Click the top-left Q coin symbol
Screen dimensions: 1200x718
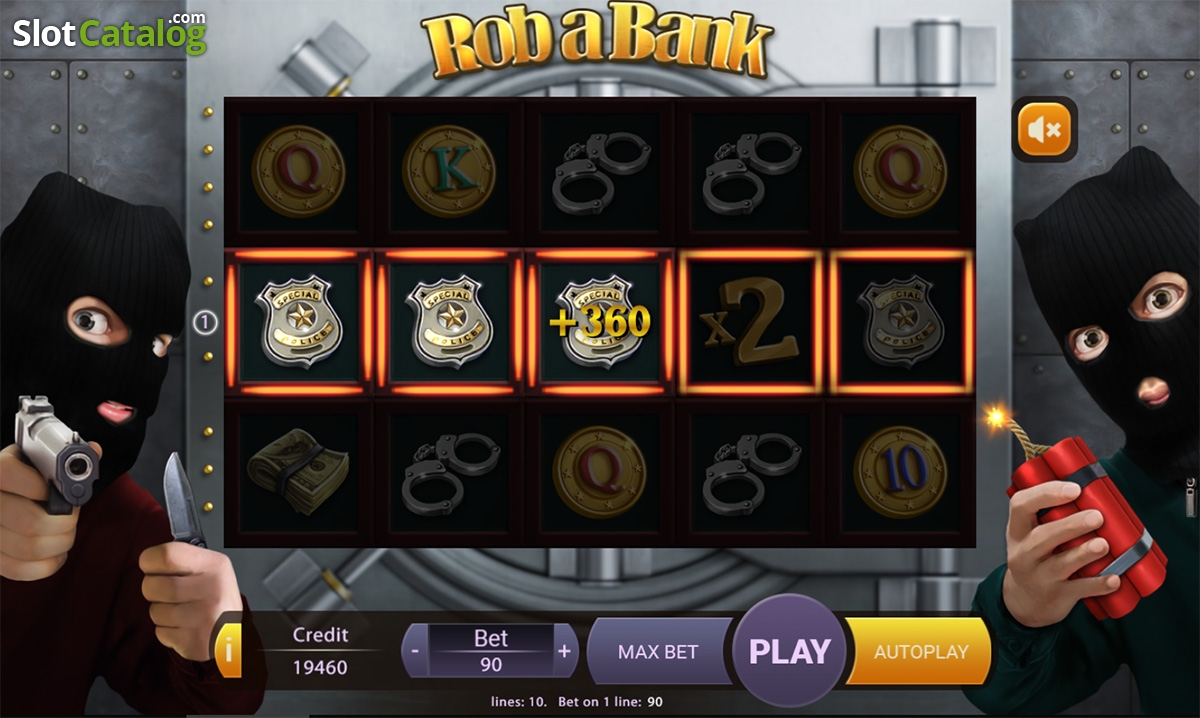pos(299,171)
